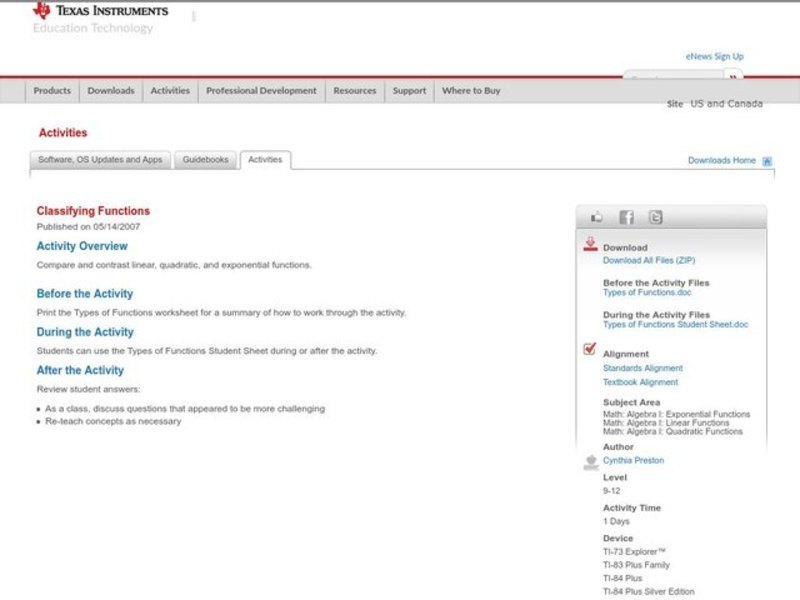Click the Texas Instruments logo

[100, 11]
